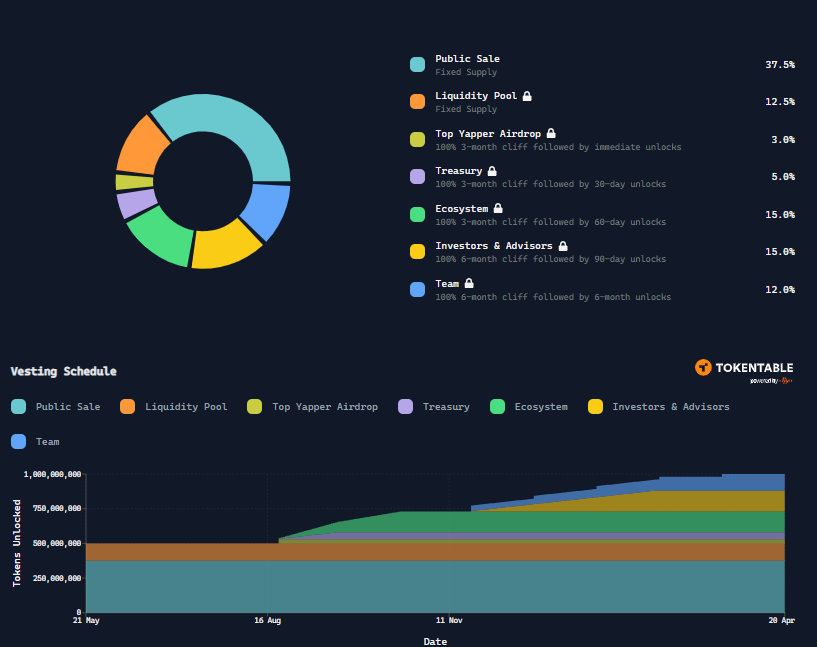Viewport: 817px width, 647px height.
Task: Toggle Team series in vesting chart legend
Action: click(35, 442)
